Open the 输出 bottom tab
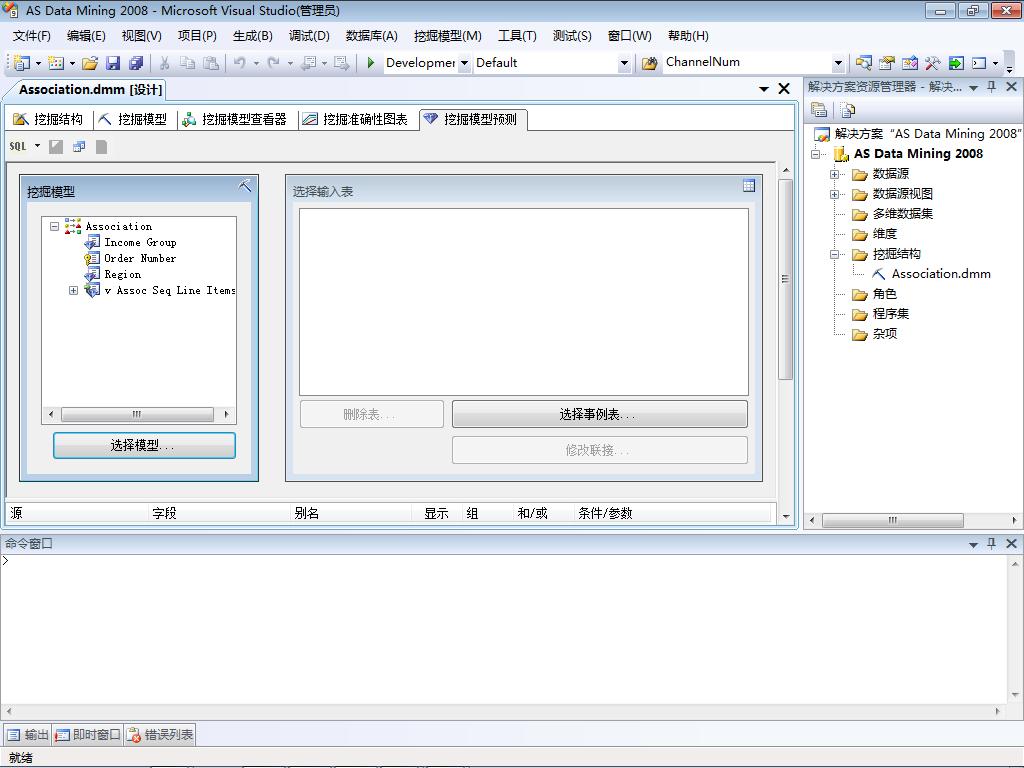This screenshot has height=768, width=1024. click(28, 735)
